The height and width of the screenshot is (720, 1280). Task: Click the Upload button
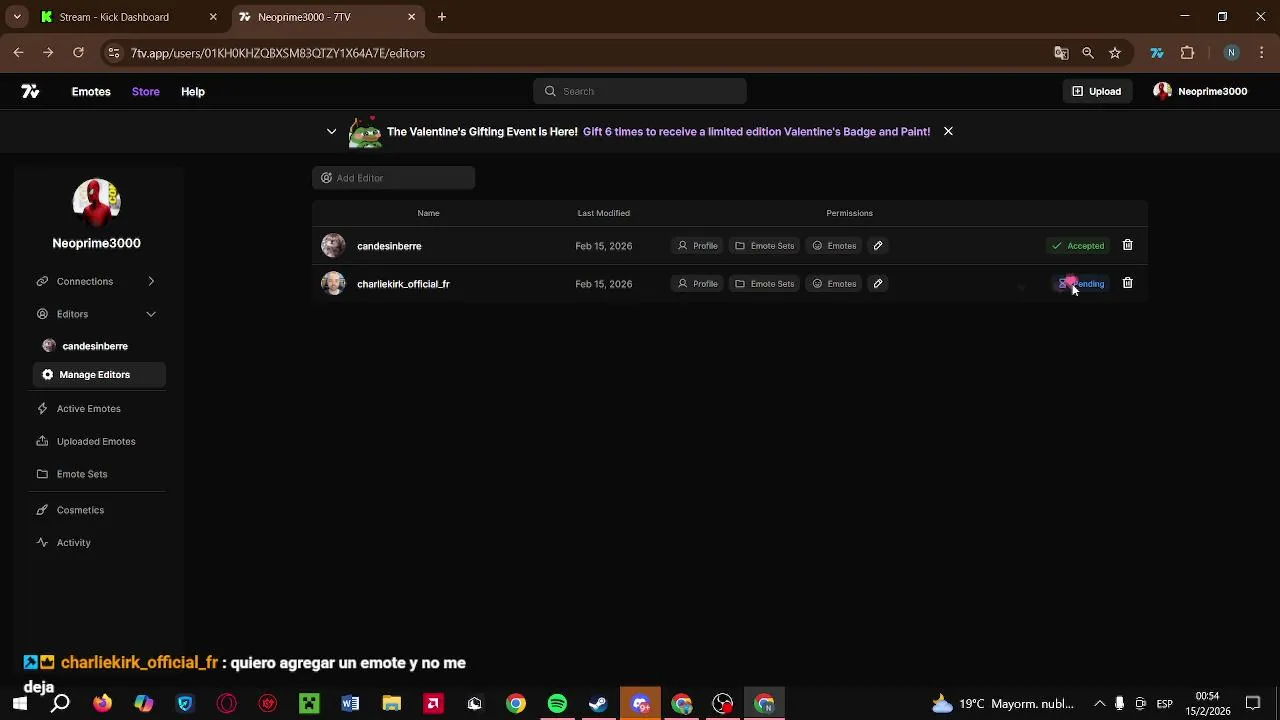click(x=1097, y=91)
